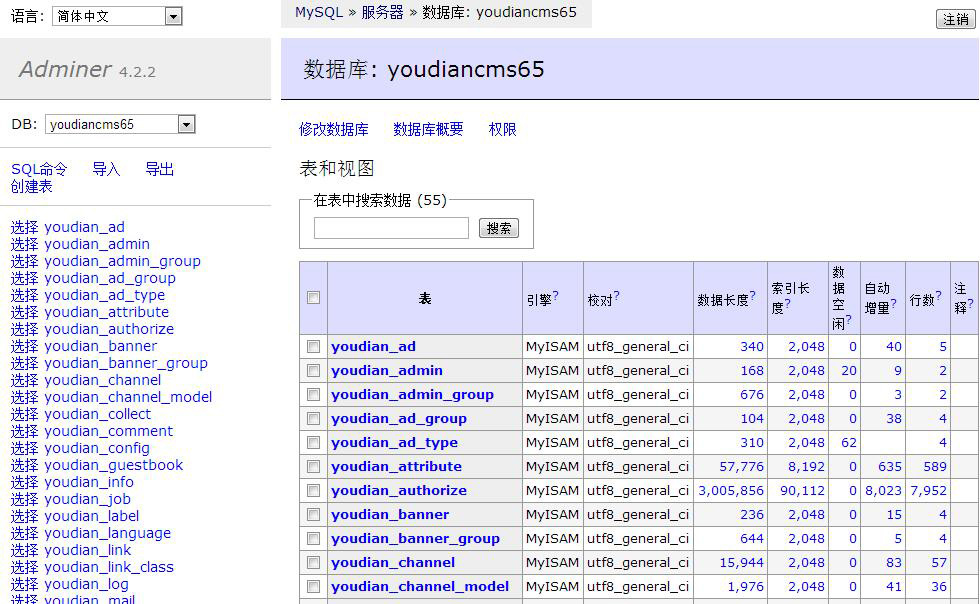980x604 pixels.
Task: Click the 注销 logout button
Action: pos(955,19)
